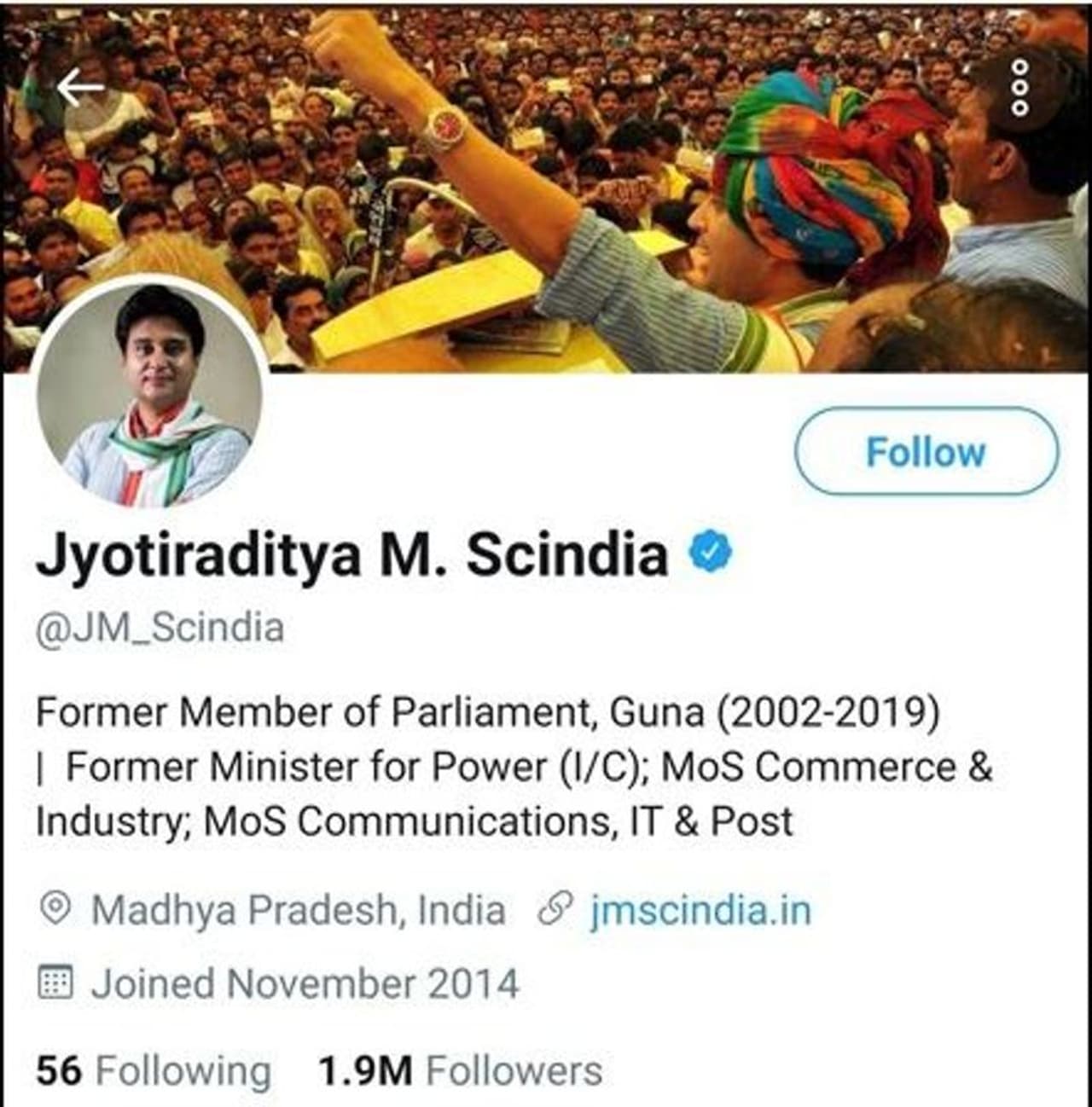The image size is (1092, 1107).
Task: Open the jmscindia.in website link
Action: point(700,910)
